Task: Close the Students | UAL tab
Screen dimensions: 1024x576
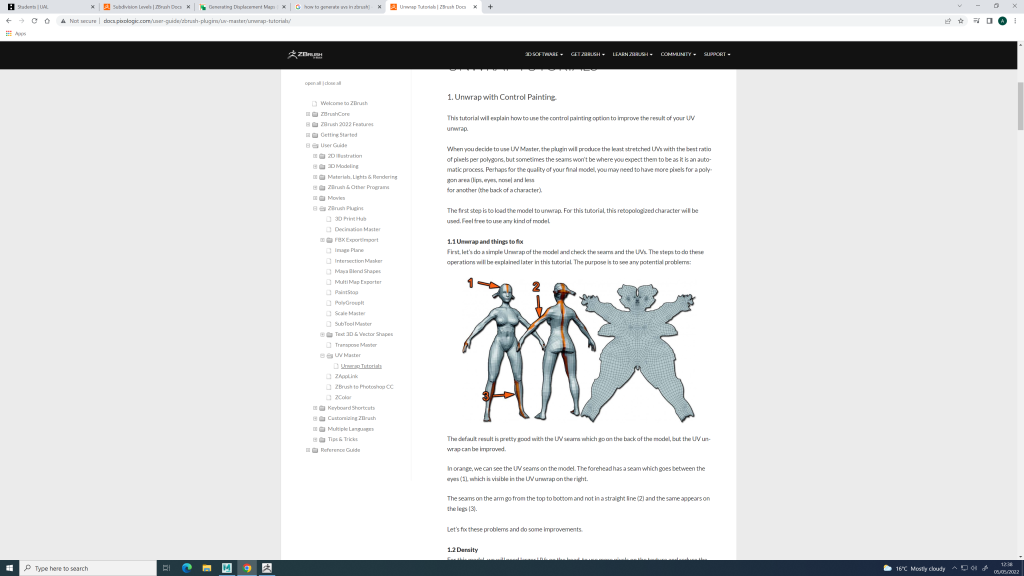Action: 92,7
